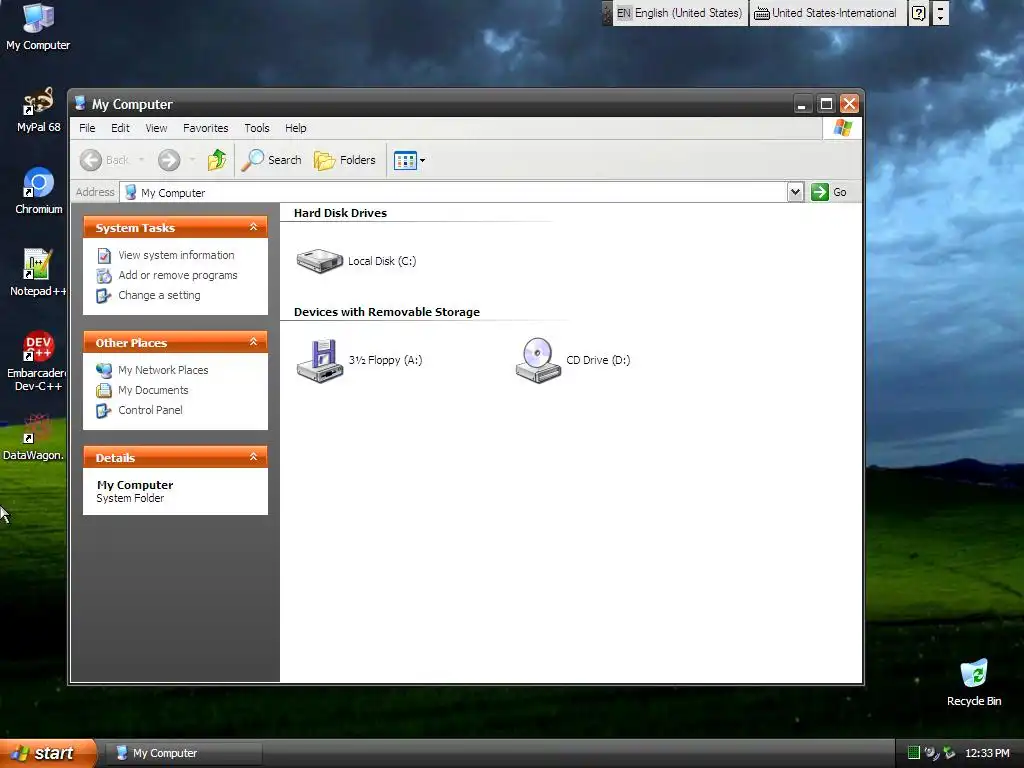
Task: Open the View menu
Action: point(156,128)
